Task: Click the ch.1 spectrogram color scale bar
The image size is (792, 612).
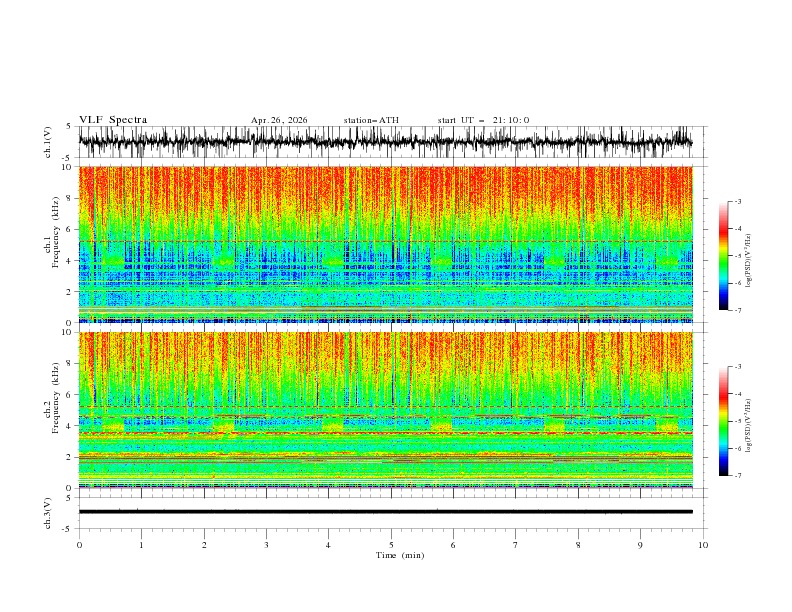Action: [x=723, y=256]
